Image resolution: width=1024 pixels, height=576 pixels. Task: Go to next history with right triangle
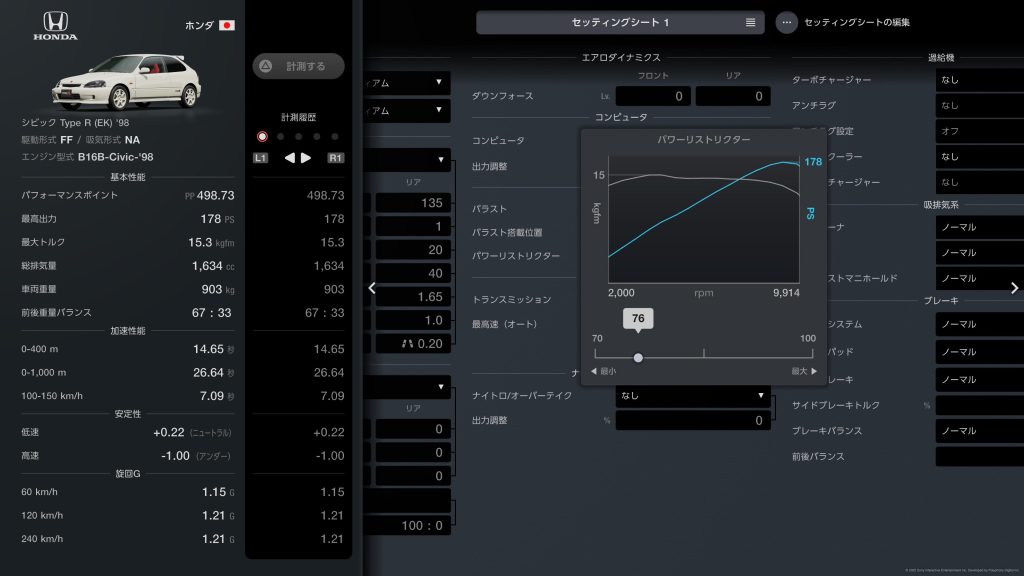(306, 157)
